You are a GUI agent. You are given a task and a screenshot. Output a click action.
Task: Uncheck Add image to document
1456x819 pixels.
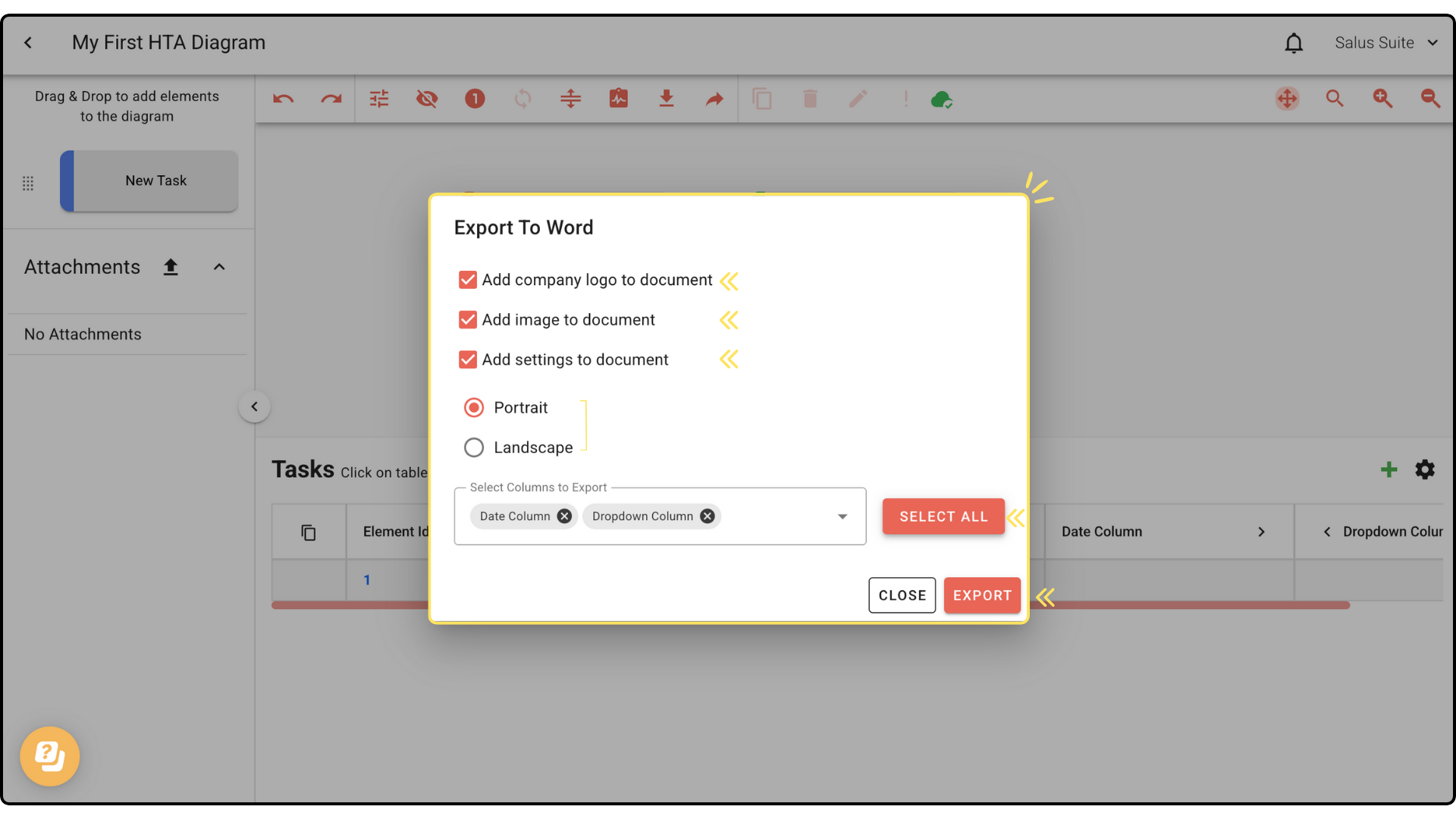(468, 320)
